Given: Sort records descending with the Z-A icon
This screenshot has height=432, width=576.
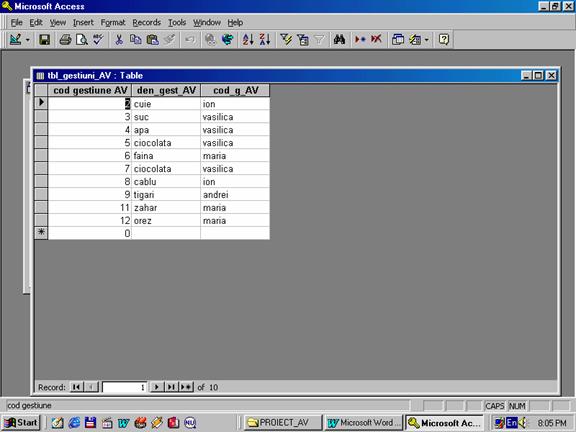Looking at the screenshot, I should (x=265, y=39).
